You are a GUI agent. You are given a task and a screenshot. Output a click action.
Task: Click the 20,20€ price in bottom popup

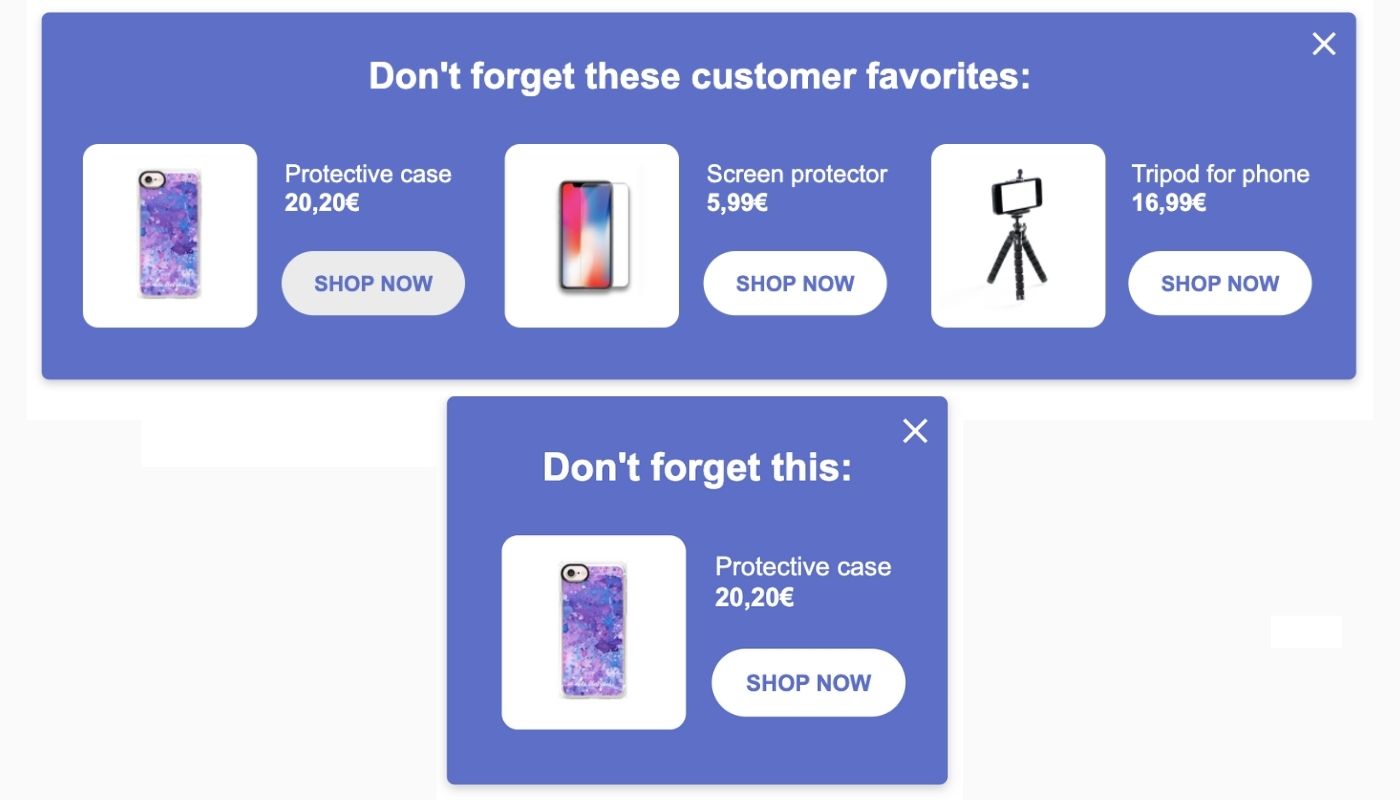753,596
